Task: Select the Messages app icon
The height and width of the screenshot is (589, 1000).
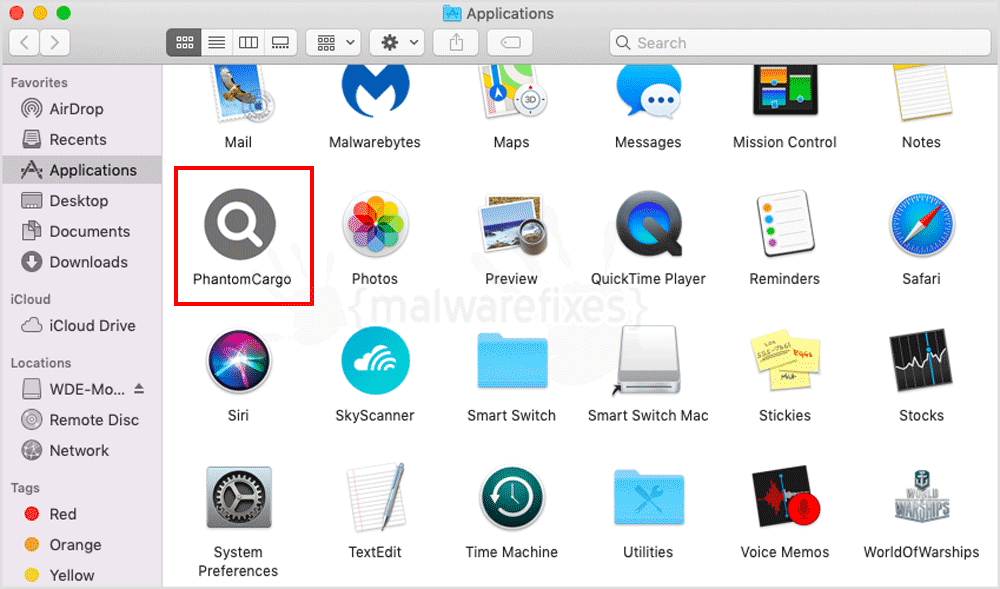Action: 648,92
